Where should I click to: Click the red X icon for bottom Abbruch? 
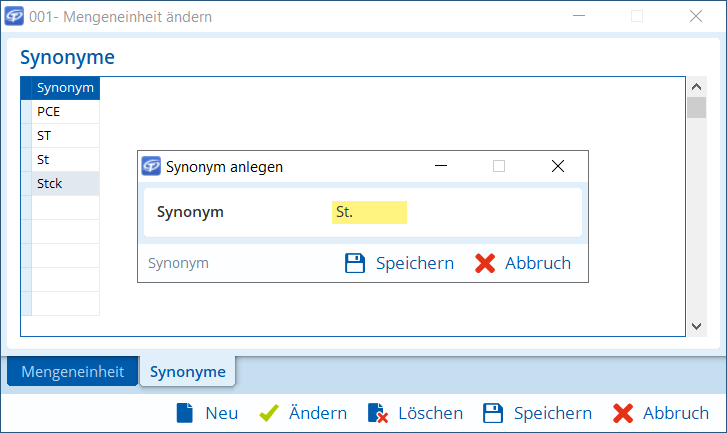623,413
